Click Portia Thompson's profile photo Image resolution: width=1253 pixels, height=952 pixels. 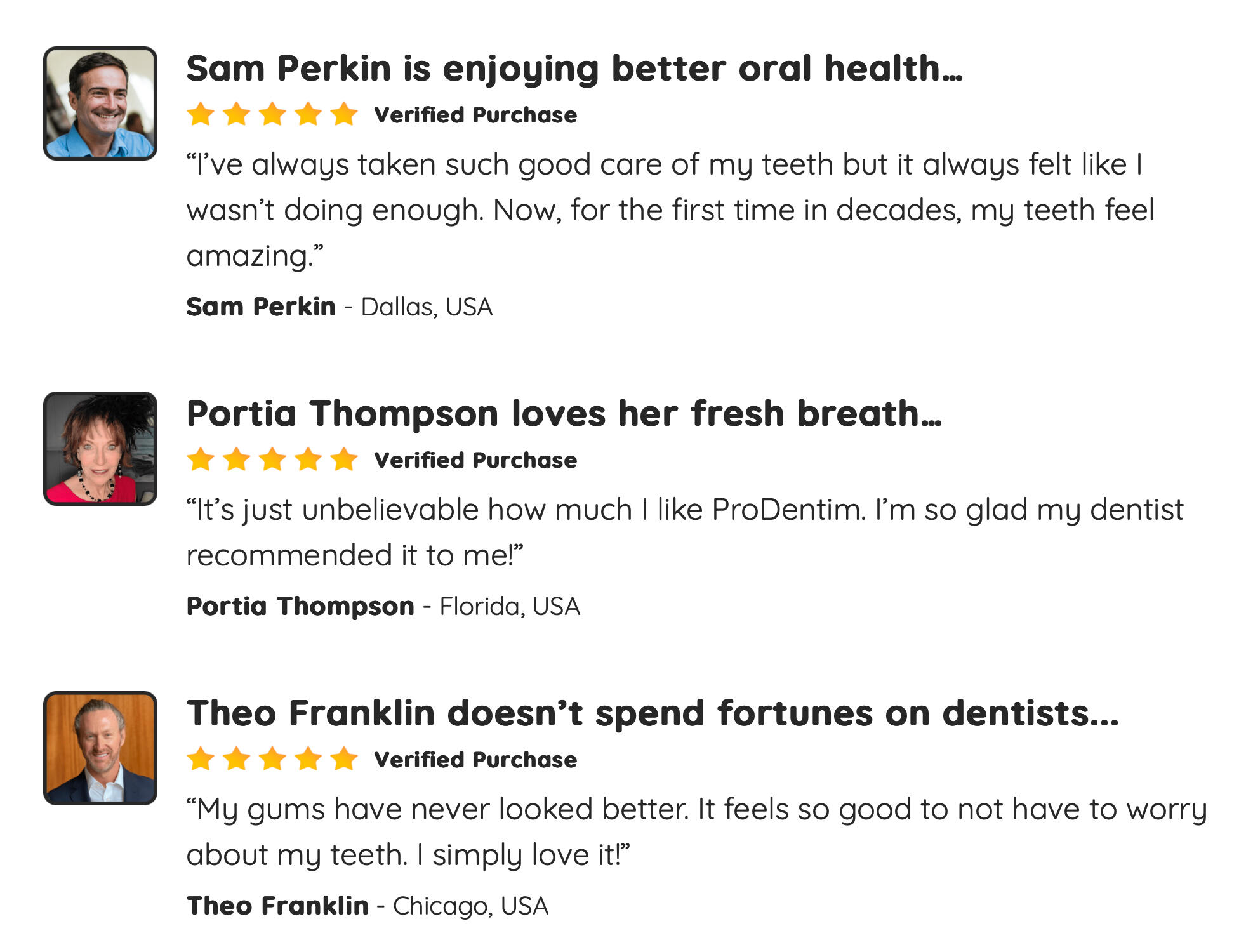pos(100,449)
